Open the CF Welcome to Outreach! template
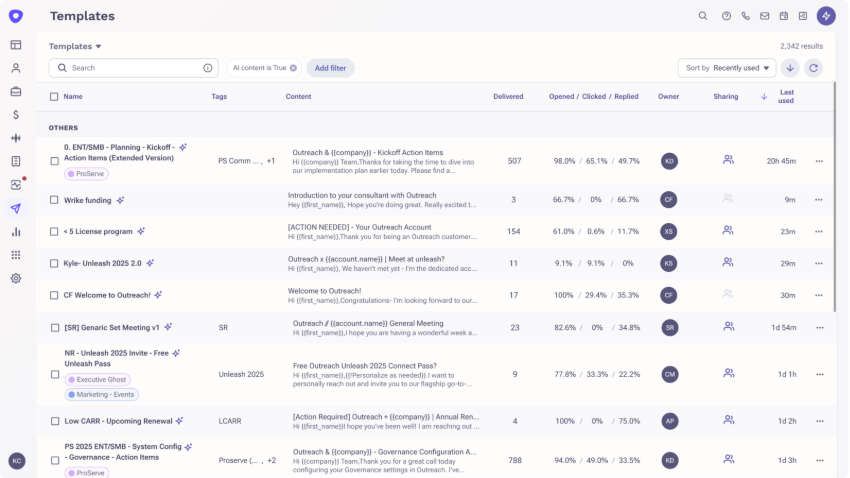 pos(107,295)
